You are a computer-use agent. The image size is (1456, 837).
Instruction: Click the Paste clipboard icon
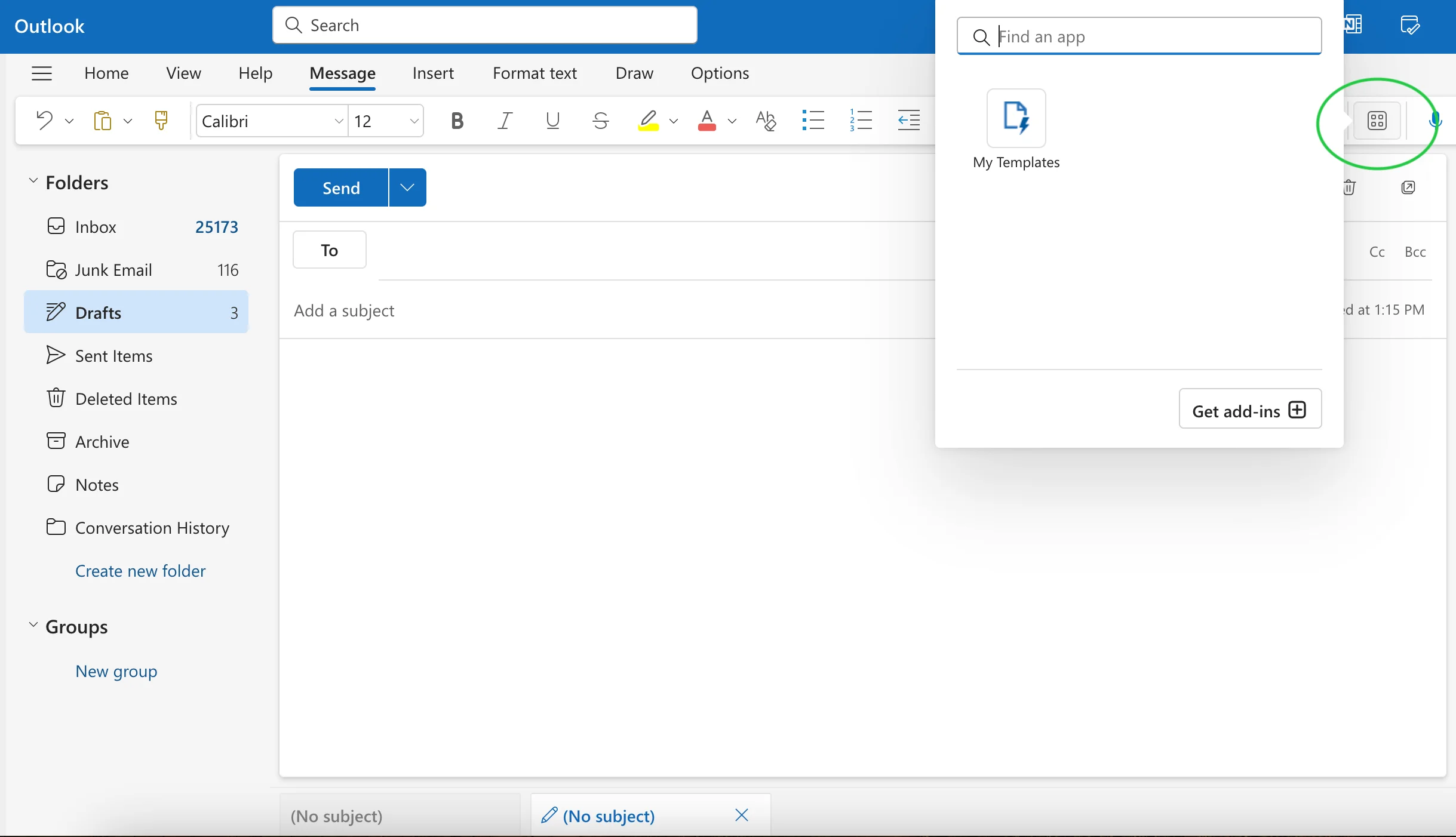click(x=102, y=121)
